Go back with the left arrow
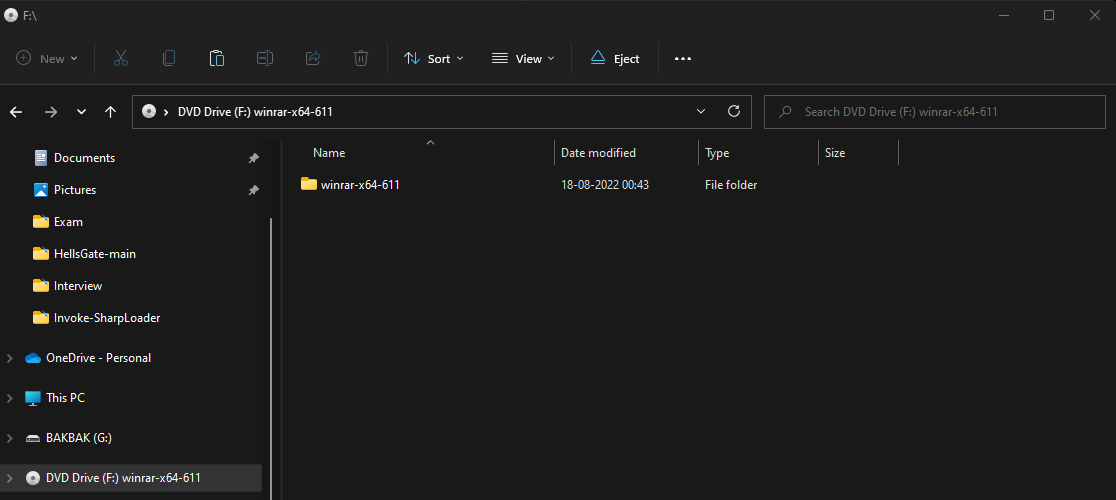The image size is (1116, 500). pyautogui.click(x=16, y=112)
